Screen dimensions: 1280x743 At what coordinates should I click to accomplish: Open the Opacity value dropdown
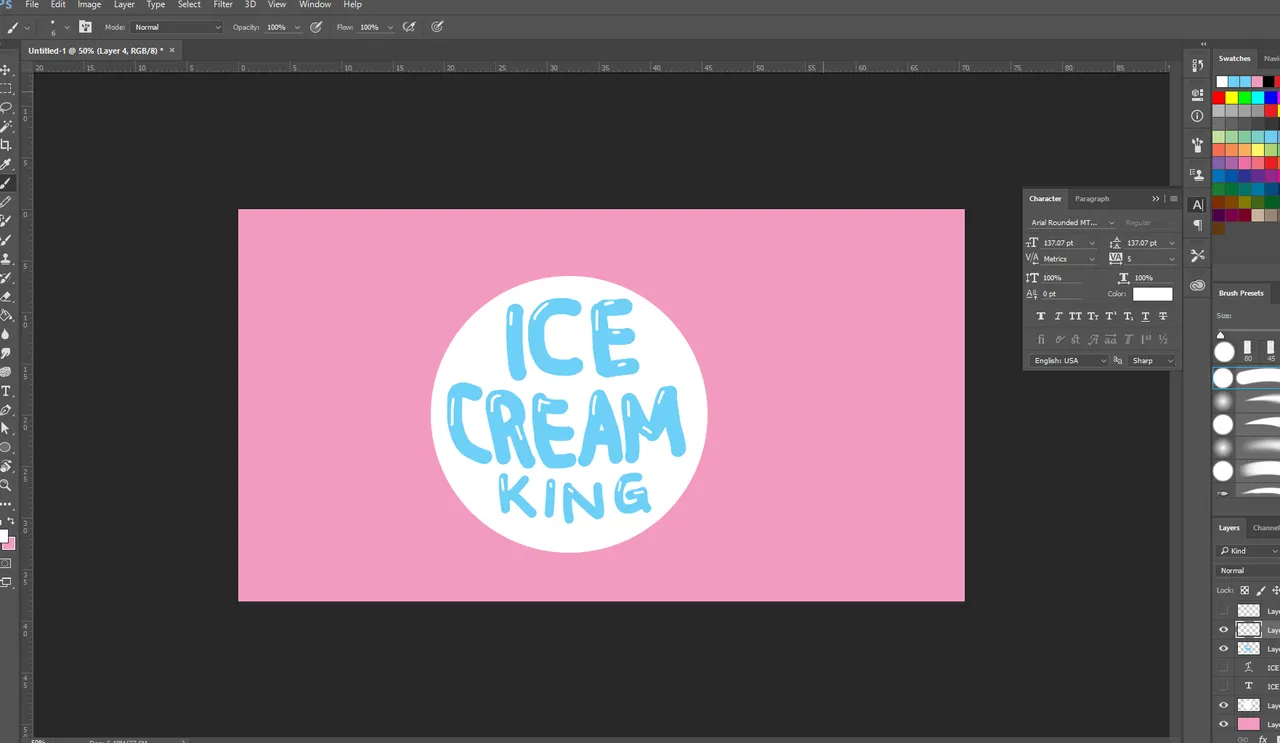297,27
